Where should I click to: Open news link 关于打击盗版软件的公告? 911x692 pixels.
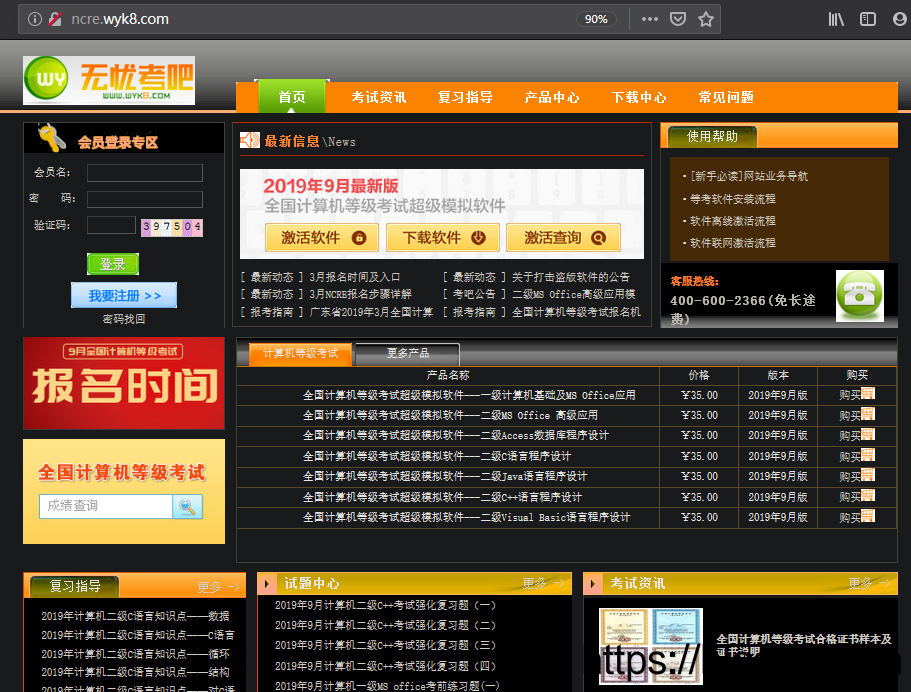571,277
